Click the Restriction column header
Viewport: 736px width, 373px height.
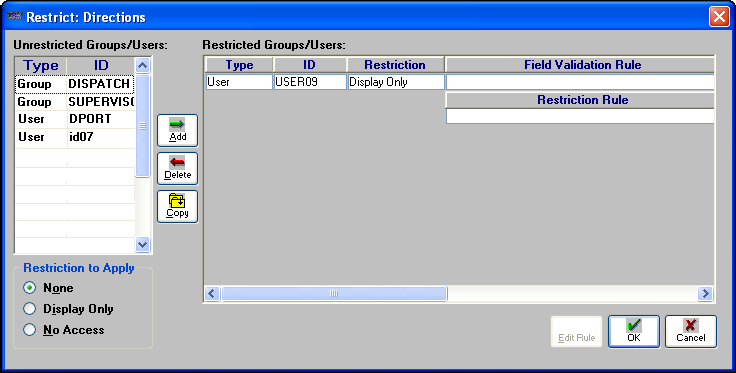point(395,65)
